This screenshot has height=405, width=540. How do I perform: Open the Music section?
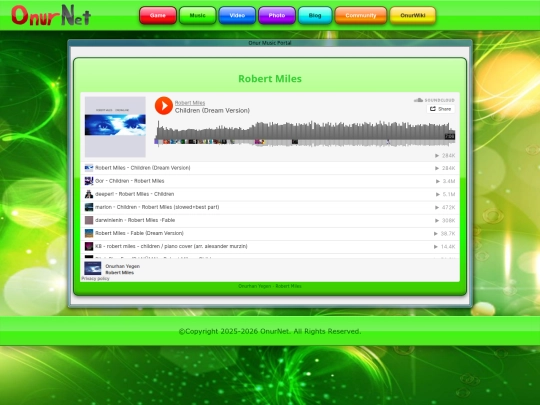[198, 15]
